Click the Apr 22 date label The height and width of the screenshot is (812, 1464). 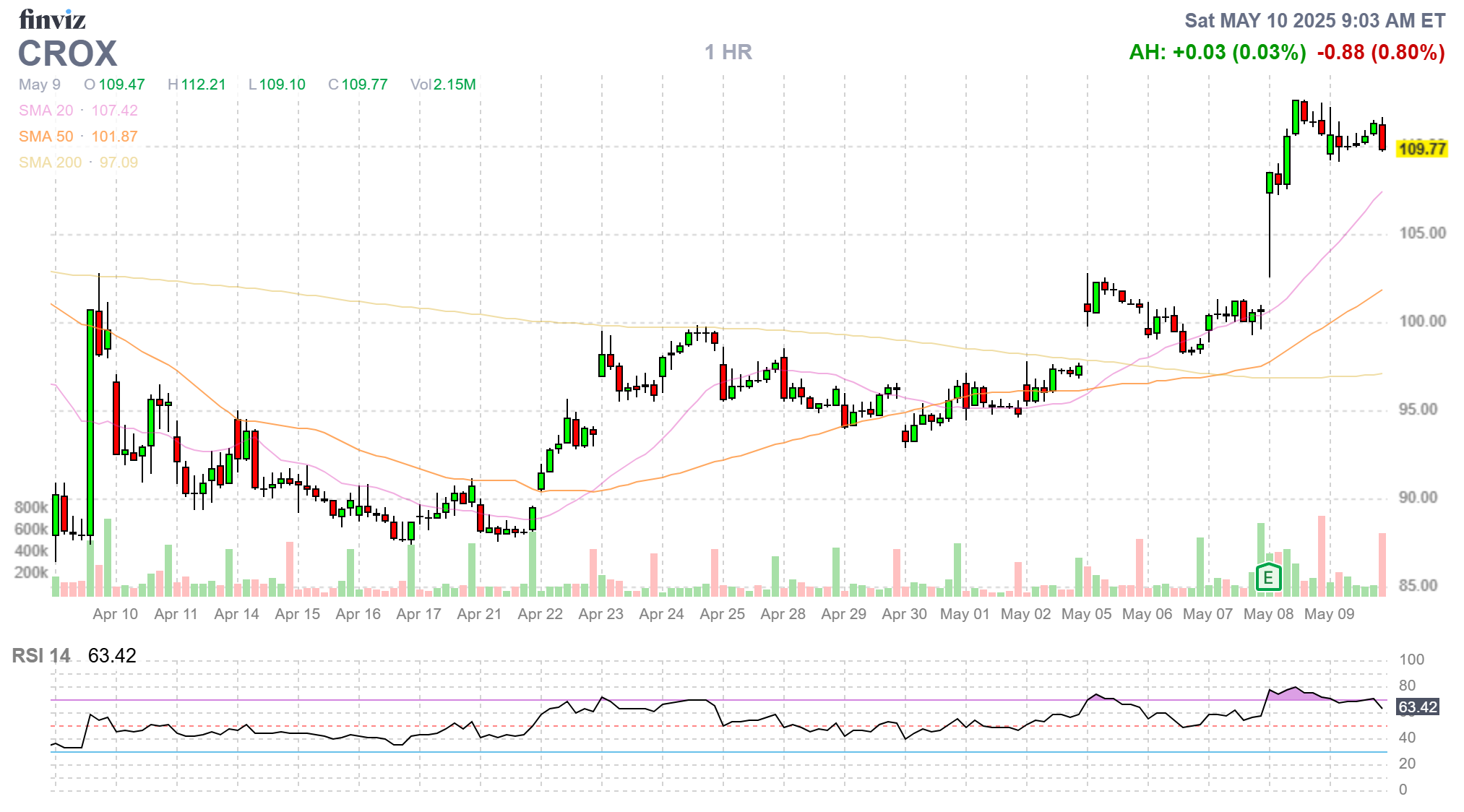coord(540,614)
